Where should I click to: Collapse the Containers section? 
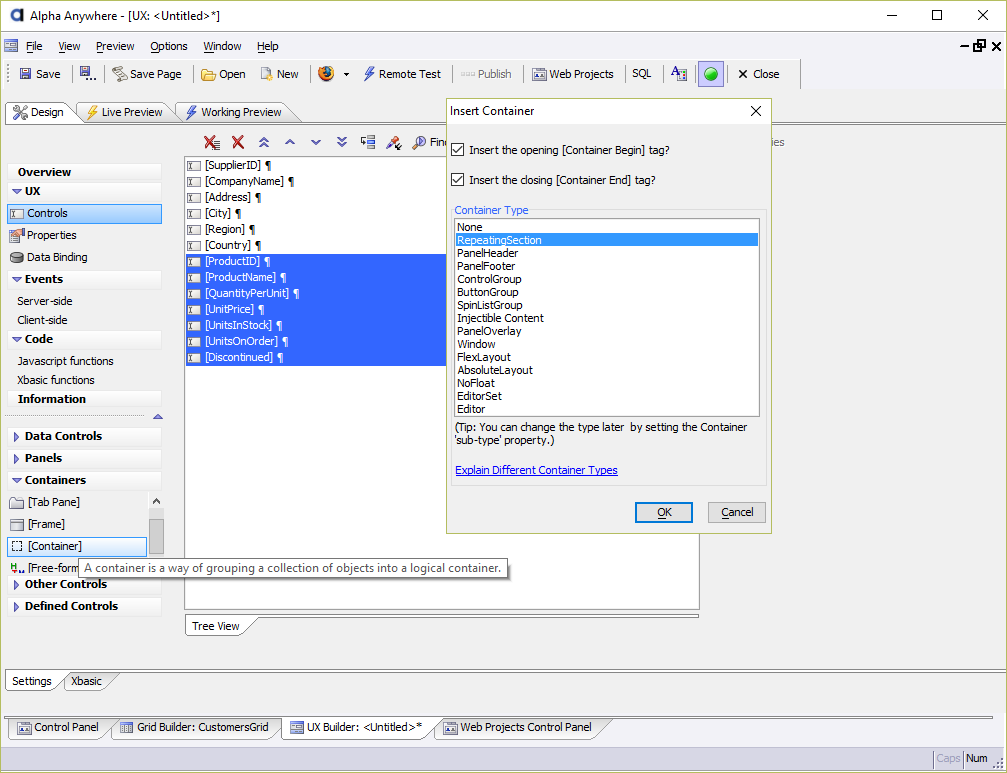(x=17, y=480)
